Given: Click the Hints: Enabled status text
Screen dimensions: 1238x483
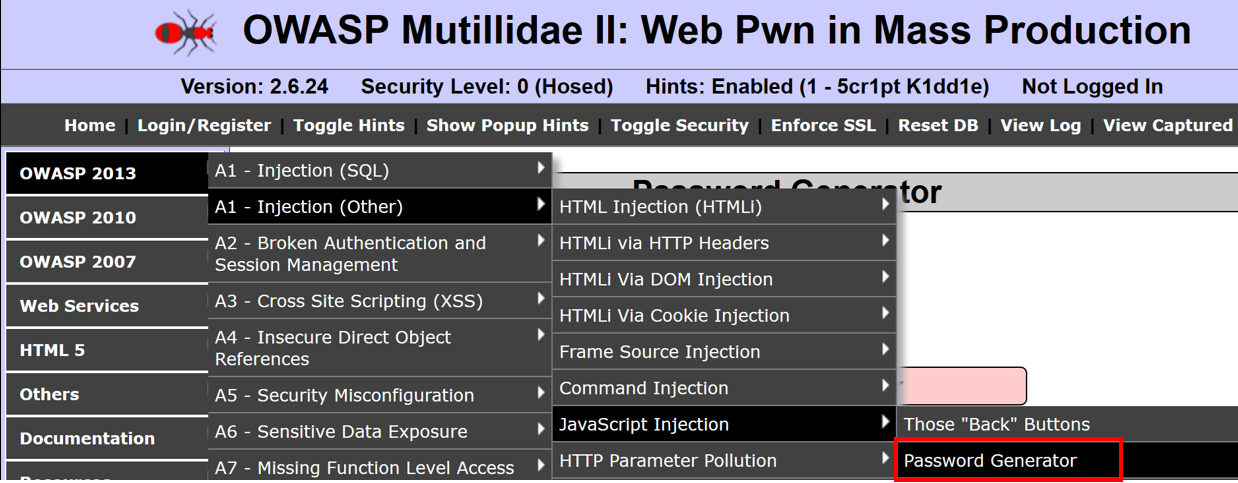Looking at the screenshot, I should point(817,87).
